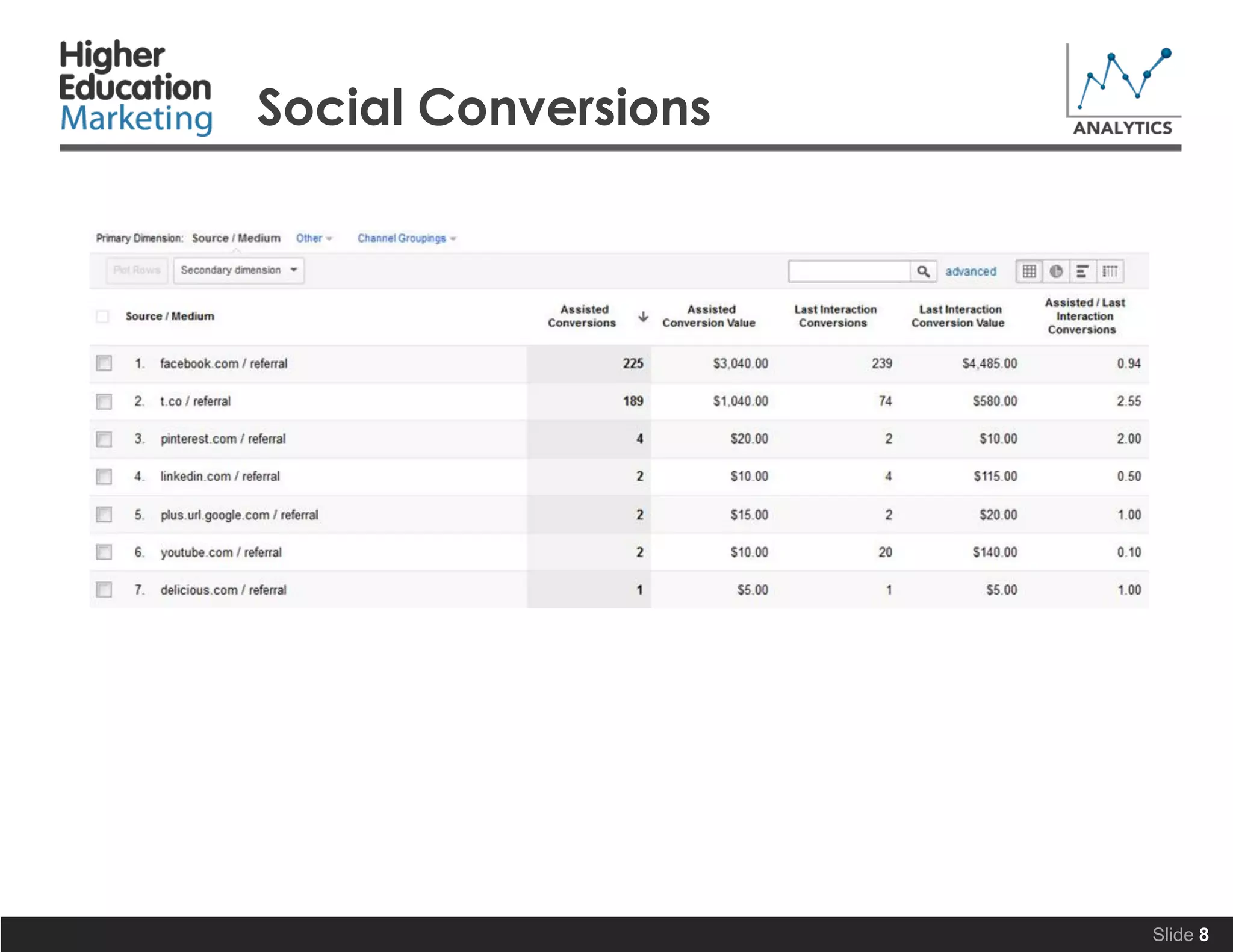Open plus.url.google.com / referral source
The image size is (1233, 952).
tap(239, 515)
